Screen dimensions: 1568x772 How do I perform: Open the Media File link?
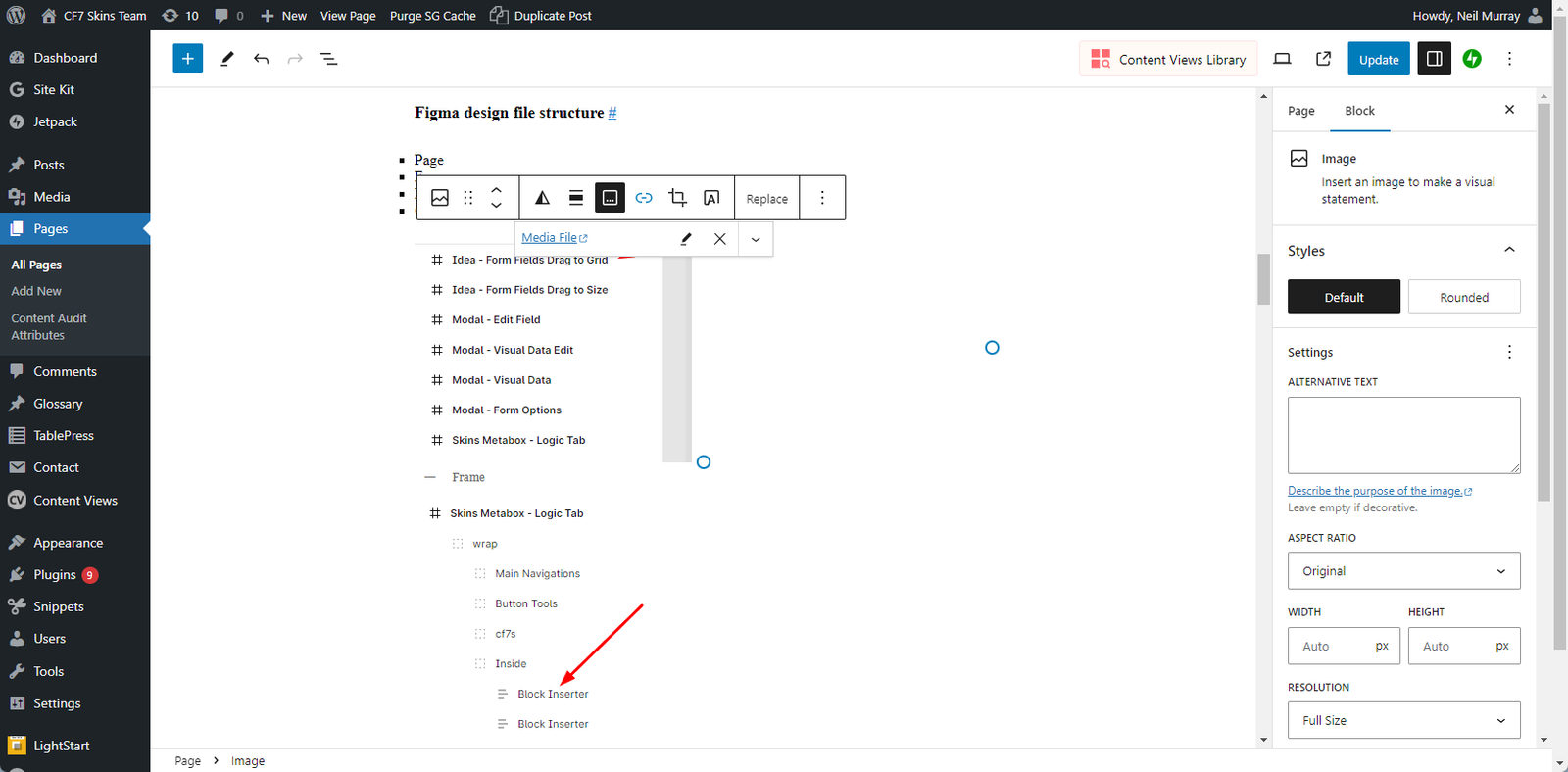tap(550, 238)
